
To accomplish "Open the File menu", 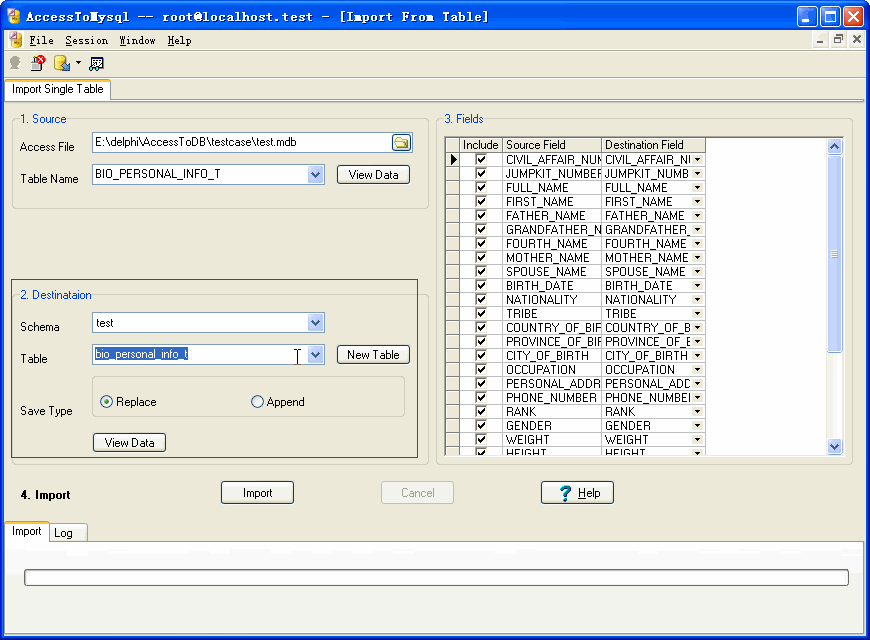I will pos(42,41).
